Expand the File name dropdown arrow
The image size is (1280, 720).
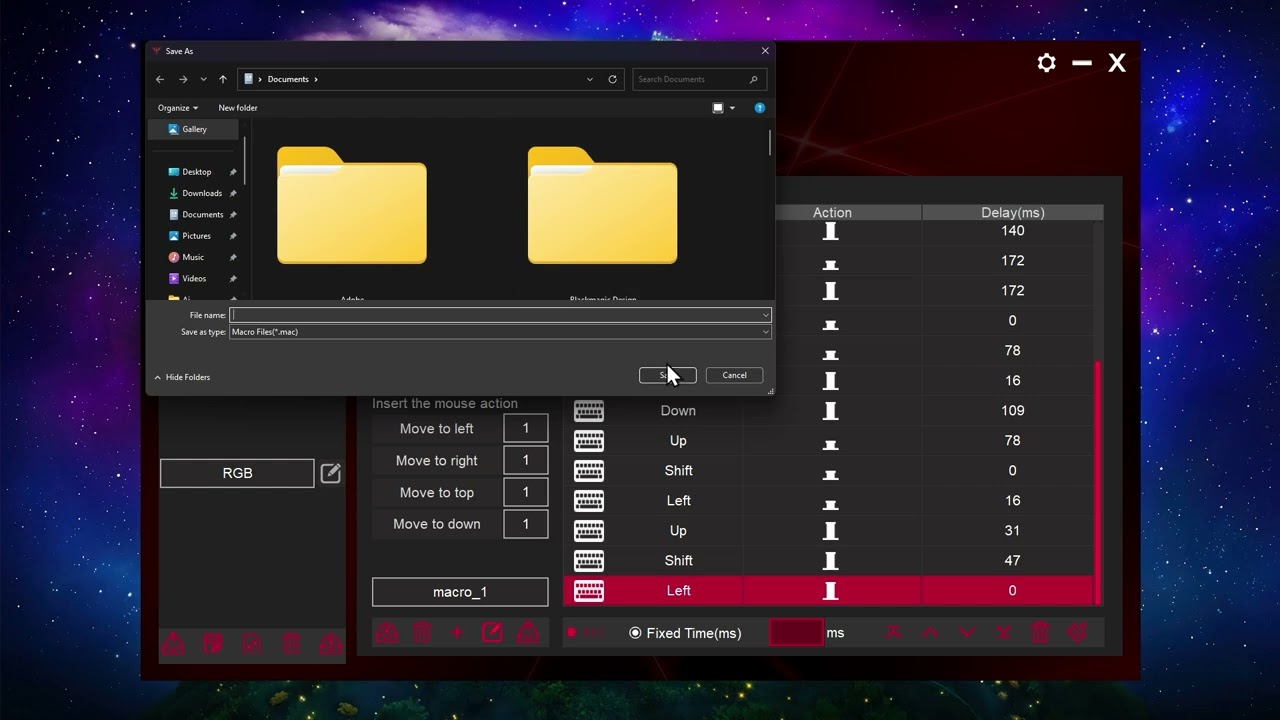(765, 315)
